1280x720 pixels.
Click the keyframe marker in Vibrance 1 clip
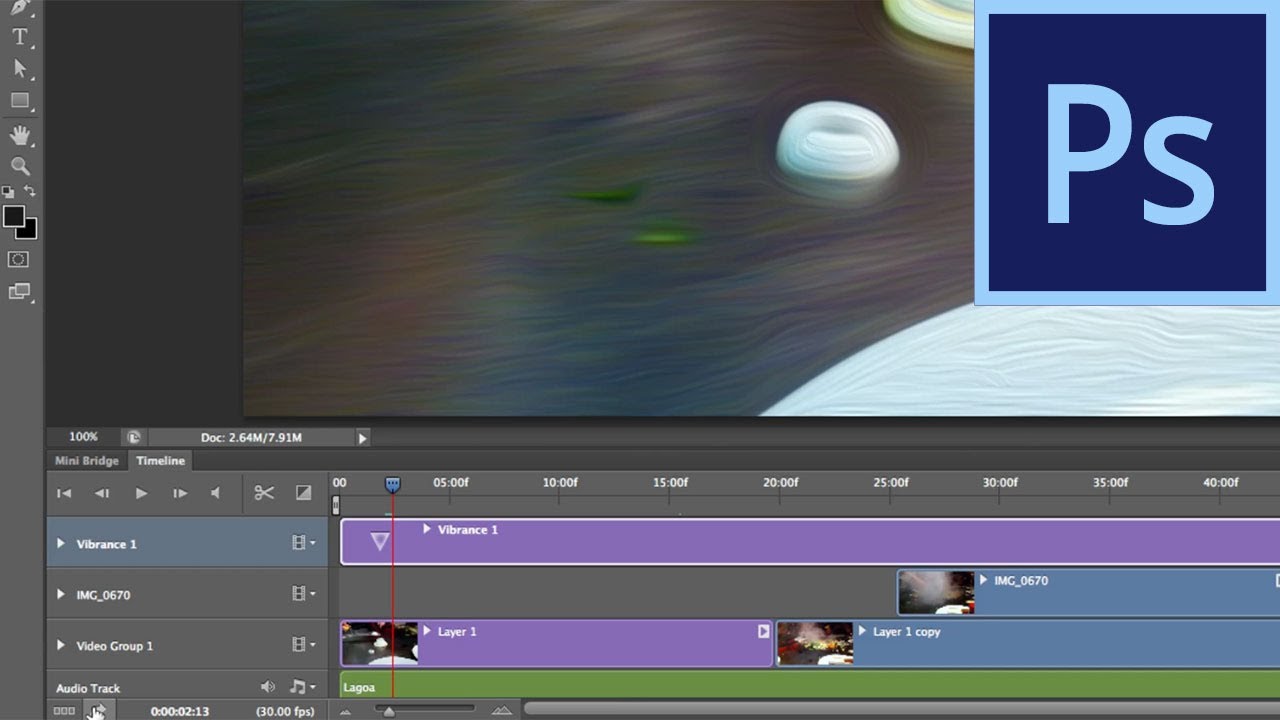click(x=380, y=541)
